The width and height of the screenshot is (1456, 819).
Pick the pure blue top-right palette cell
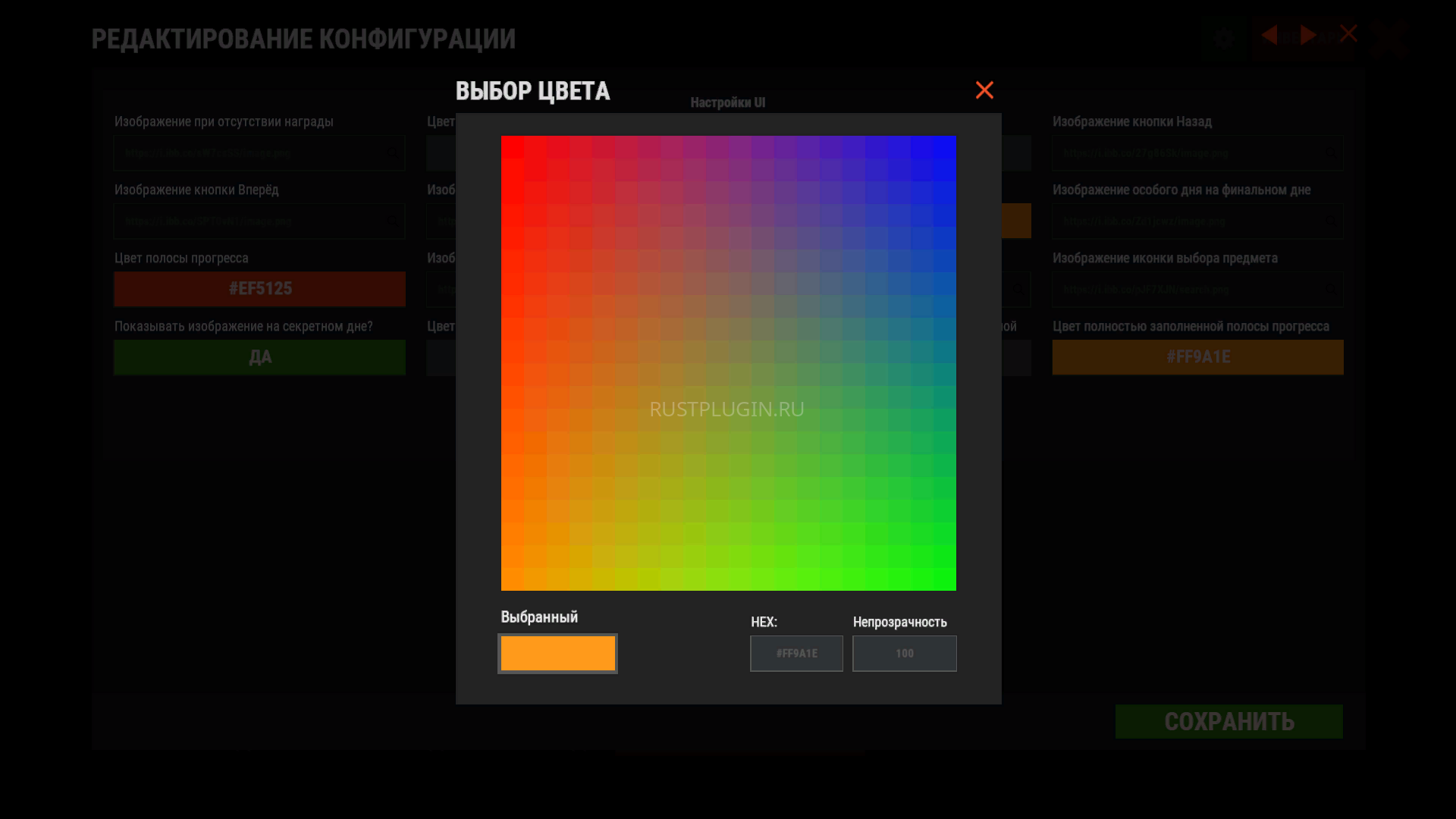(x=945, y=147)
